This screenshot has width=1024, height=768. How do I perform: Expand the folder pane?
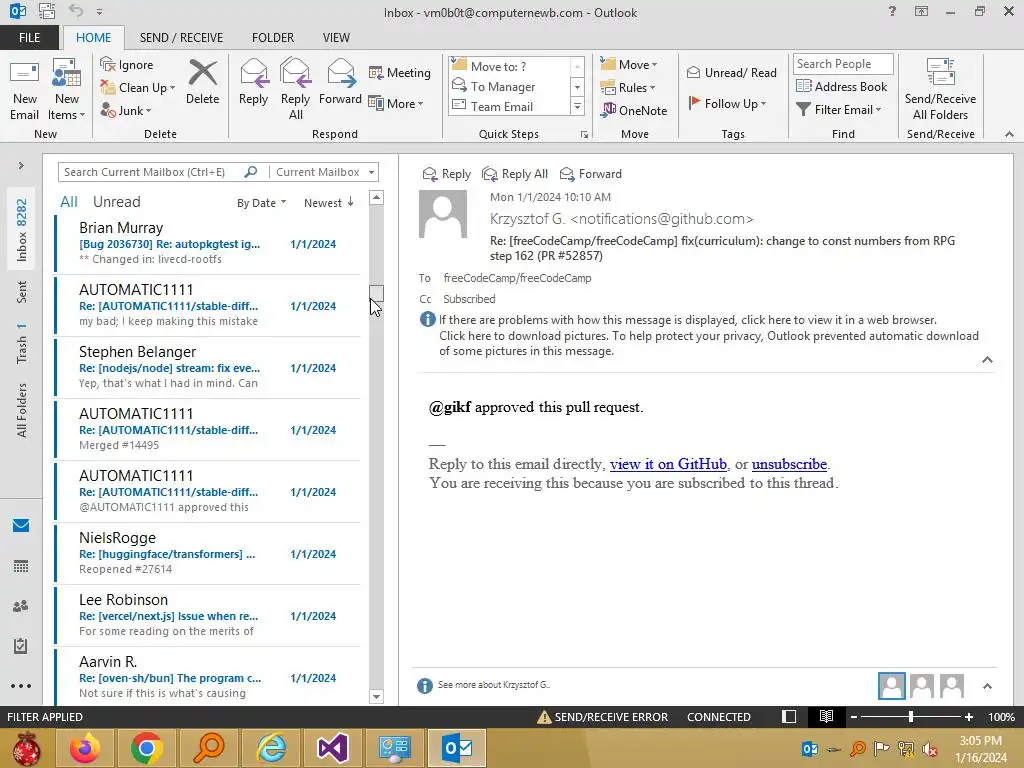tap(21, 166)
